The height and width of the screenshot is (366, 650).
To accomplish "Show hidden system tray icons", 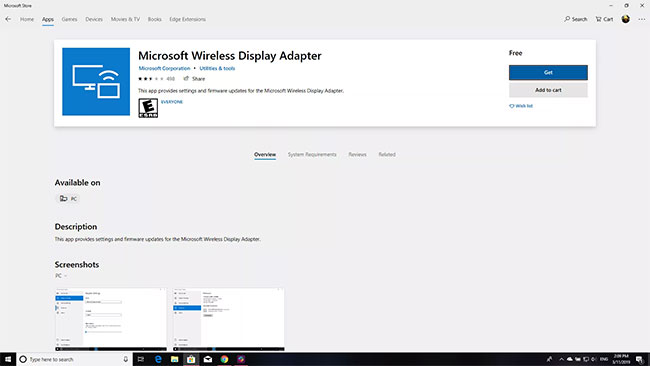I will point(561,359).
